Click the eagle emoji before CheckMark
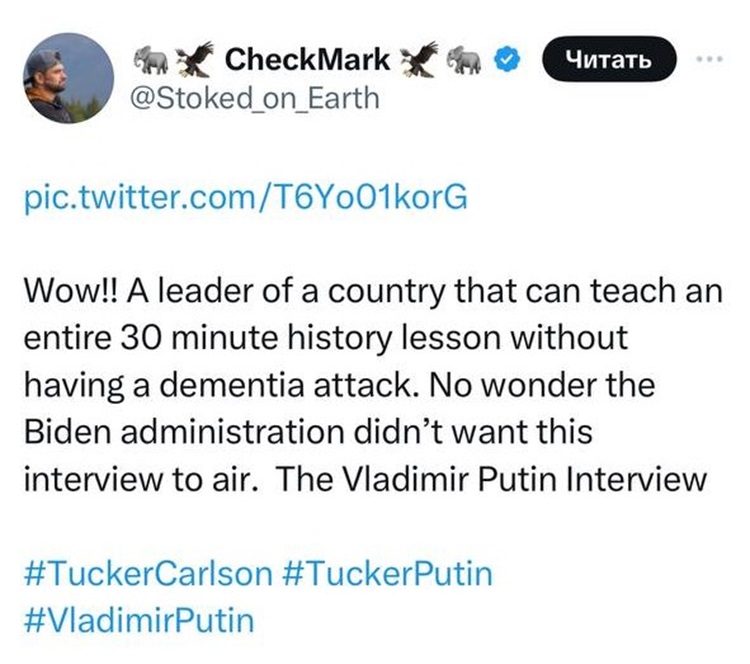 tap(197, 61)
